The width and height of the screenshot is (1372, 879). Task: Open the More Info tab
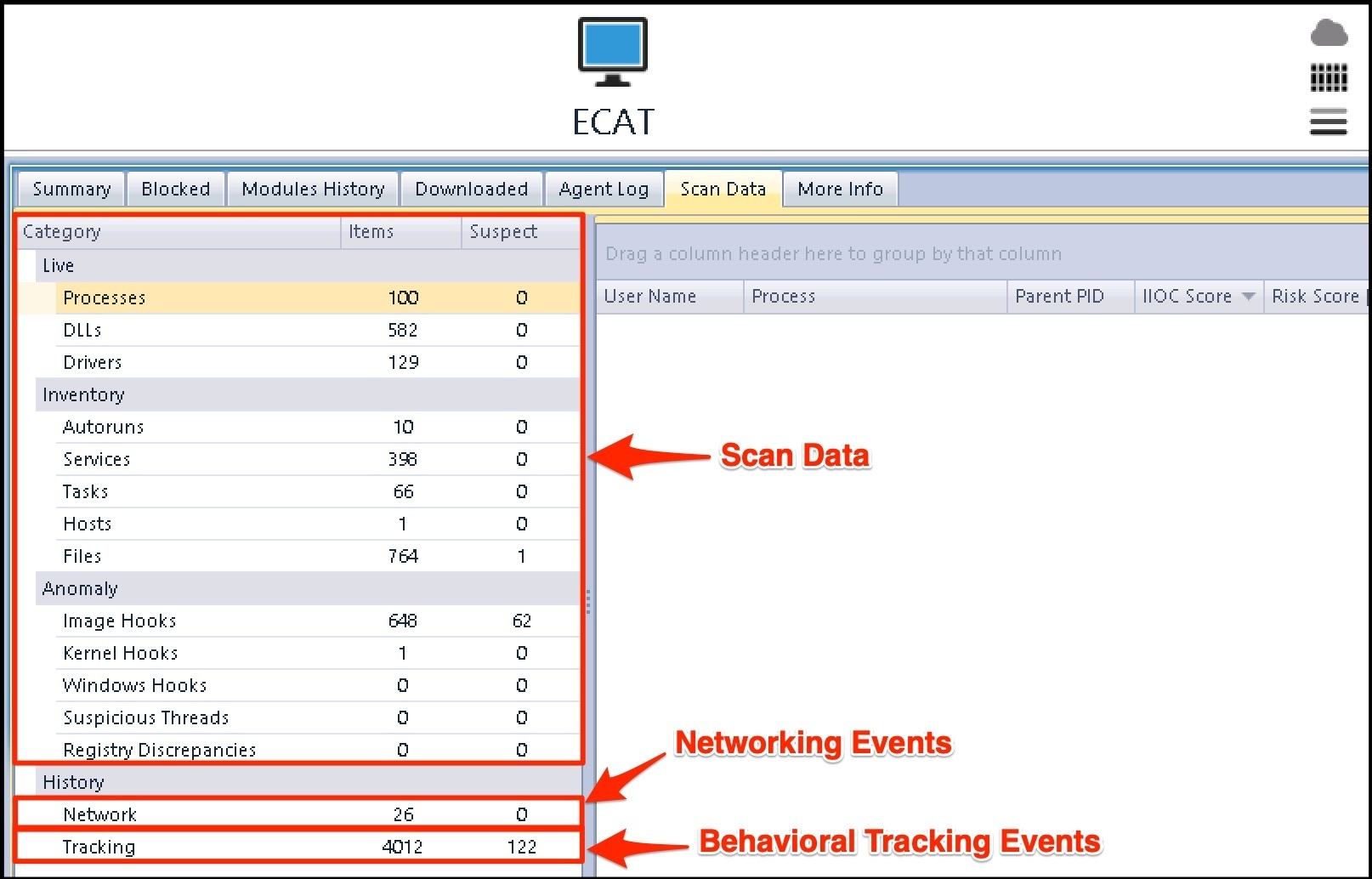tap(841, 189)
